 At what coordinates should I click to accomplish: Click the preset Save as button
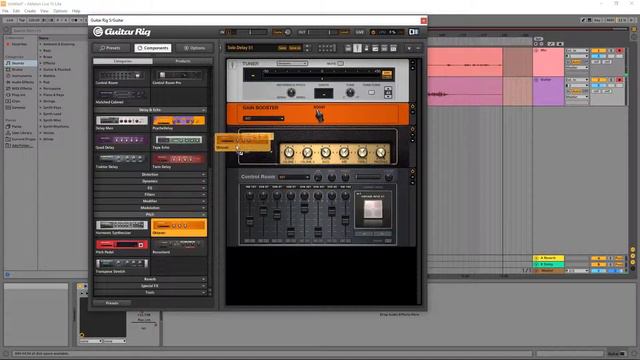tap(294, 48)
